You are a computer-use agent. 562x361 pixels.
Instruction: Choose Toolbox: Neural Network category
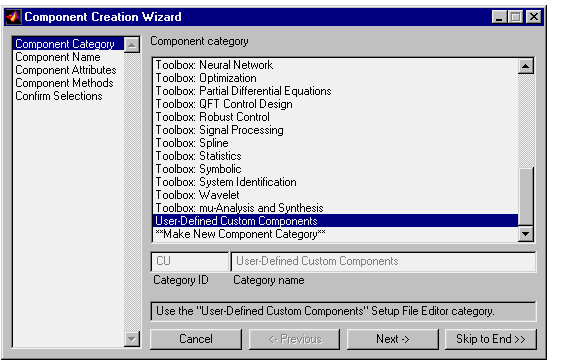click(x=335, y=65)
